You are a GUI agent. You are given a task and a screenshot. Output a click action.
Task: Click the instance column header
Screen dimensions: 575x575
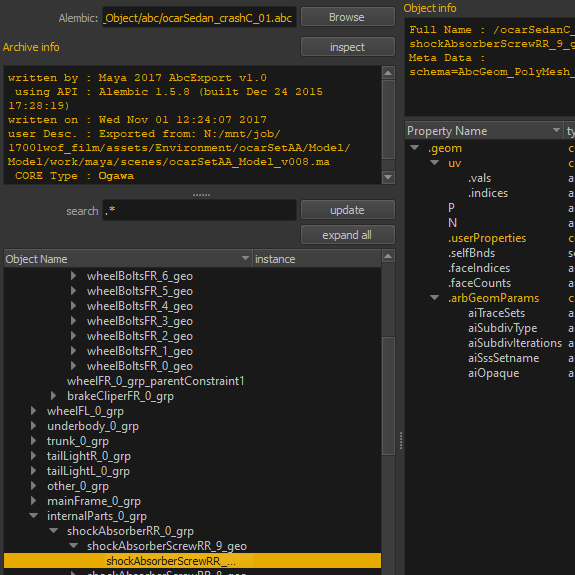click(317, 259)
